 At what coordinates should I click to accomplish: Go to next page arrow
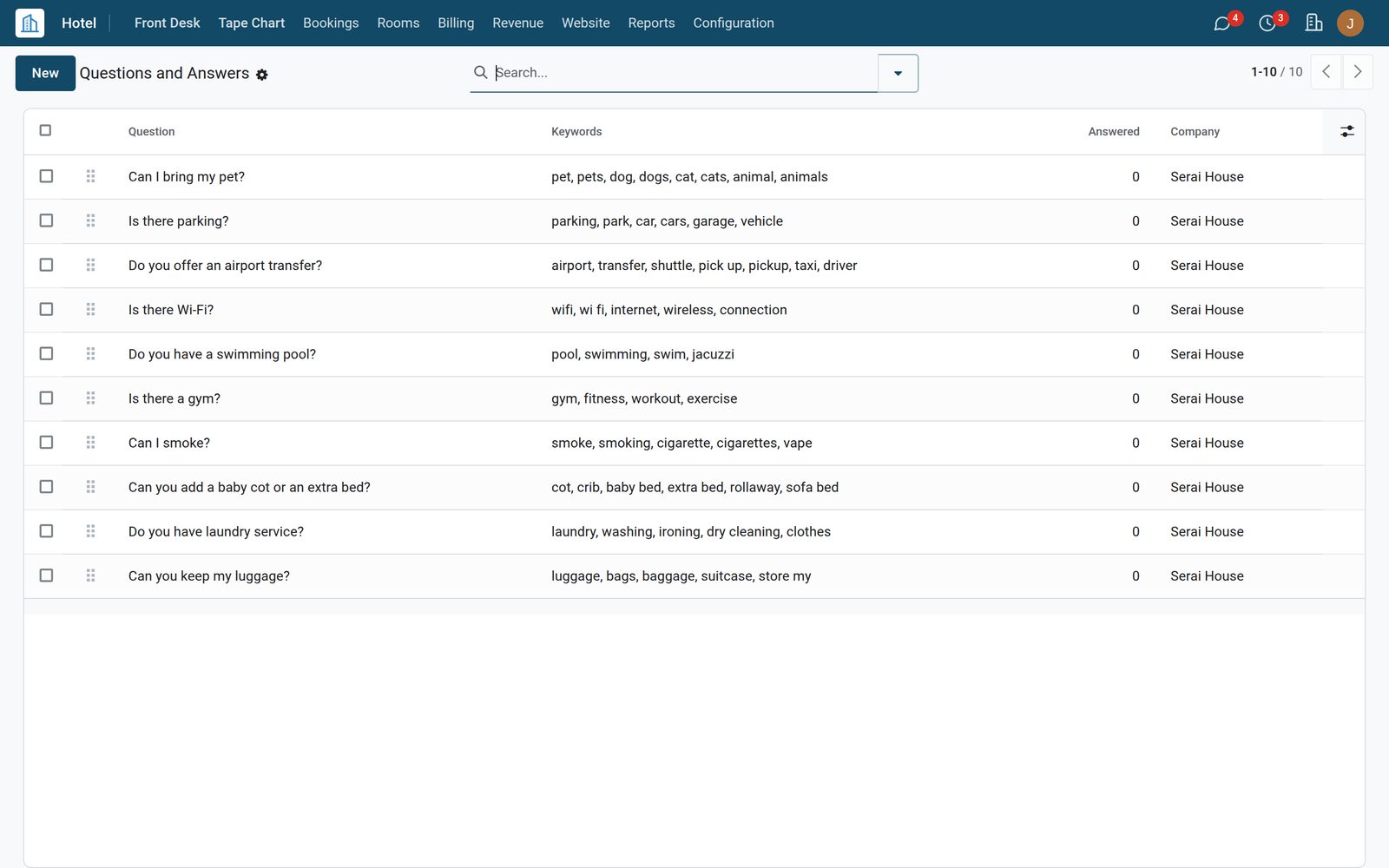[x=1358, y=72]
